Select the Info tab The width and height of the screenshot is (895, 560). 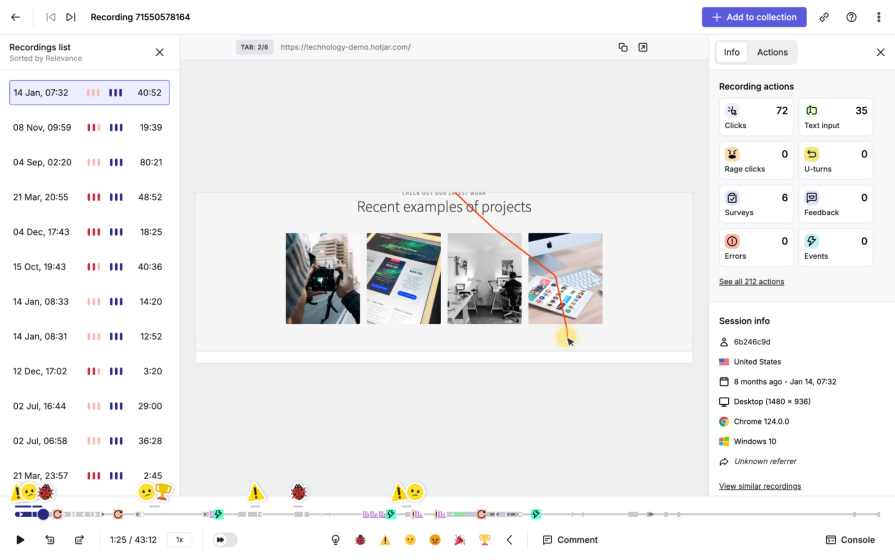[731, 52]
